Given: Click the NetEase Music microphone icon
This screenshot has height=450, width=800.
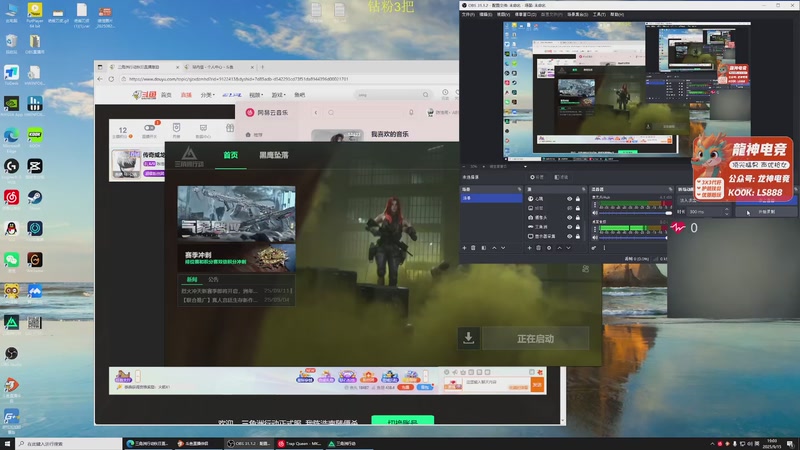Looking at the screenshot, I should tap(411, 113).
